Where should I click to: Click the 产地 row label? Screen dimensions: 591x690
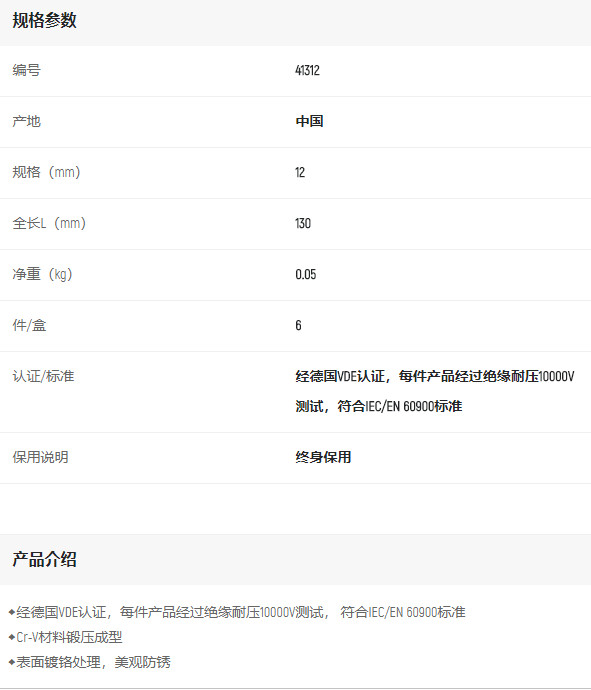26,121
